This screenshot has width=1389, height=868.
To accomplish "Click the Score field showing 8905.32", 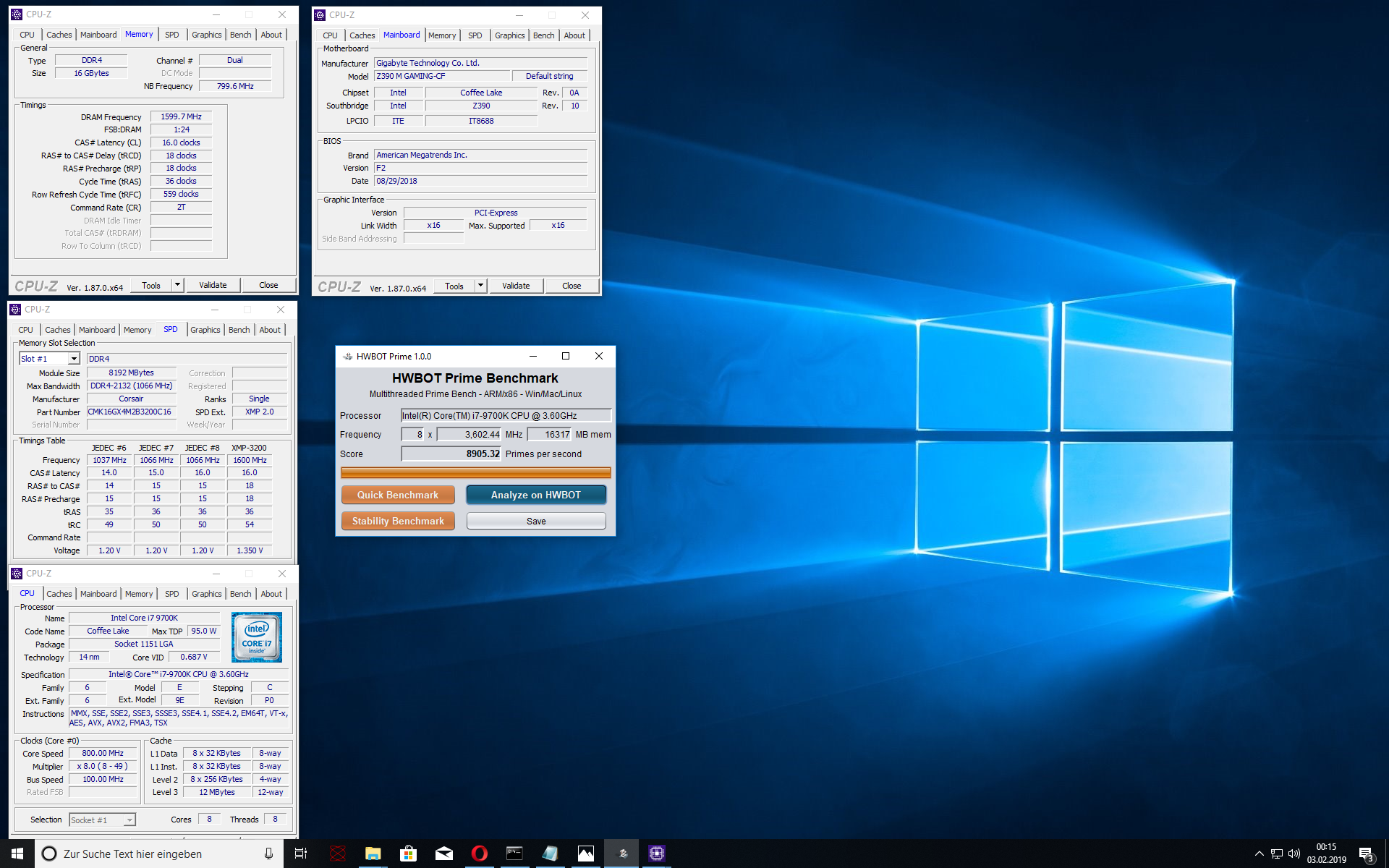I will coord(451,454).
